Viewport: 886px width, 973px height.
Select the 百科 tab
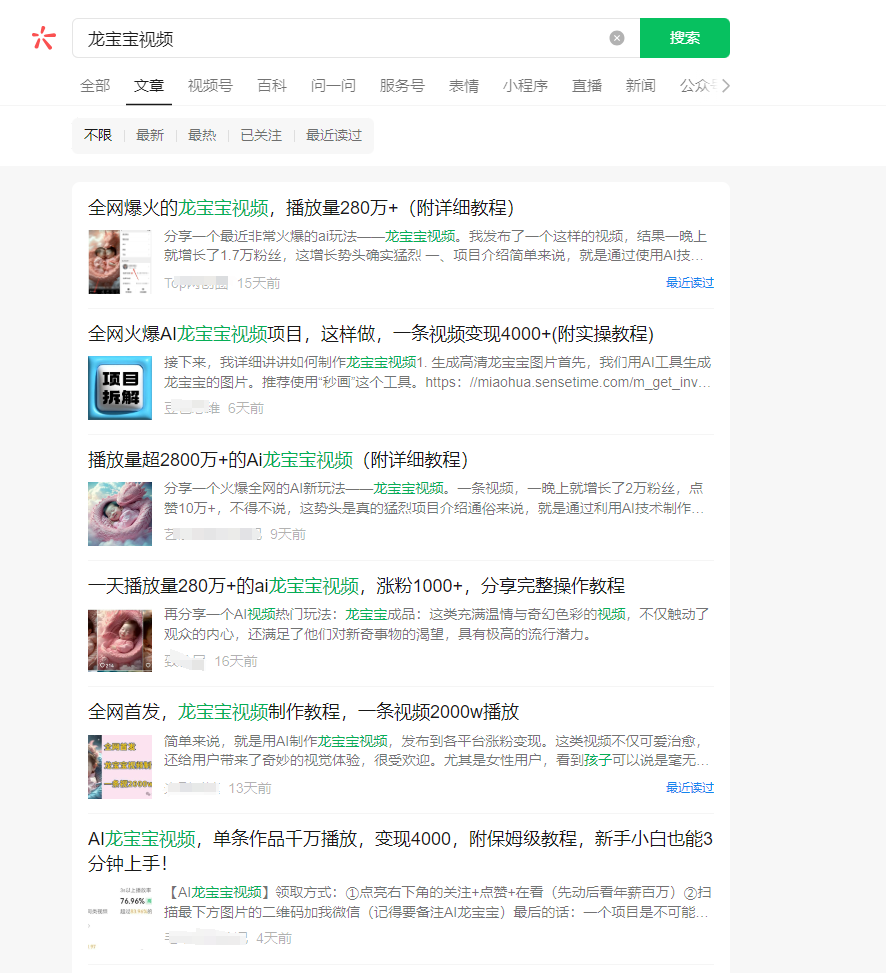[272, 86]
